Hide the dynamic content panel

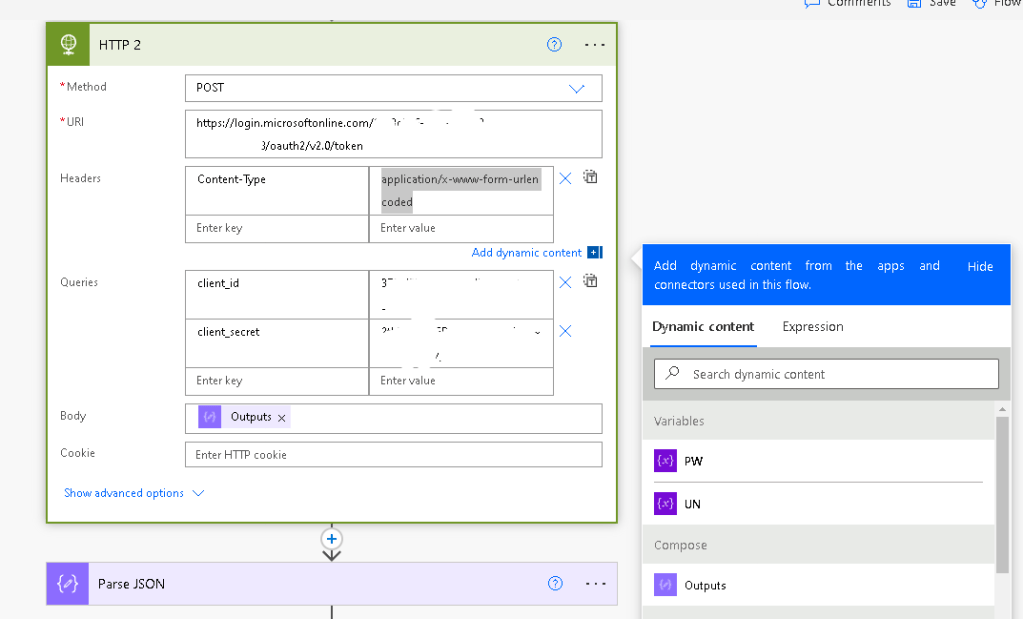click(980, 267)
